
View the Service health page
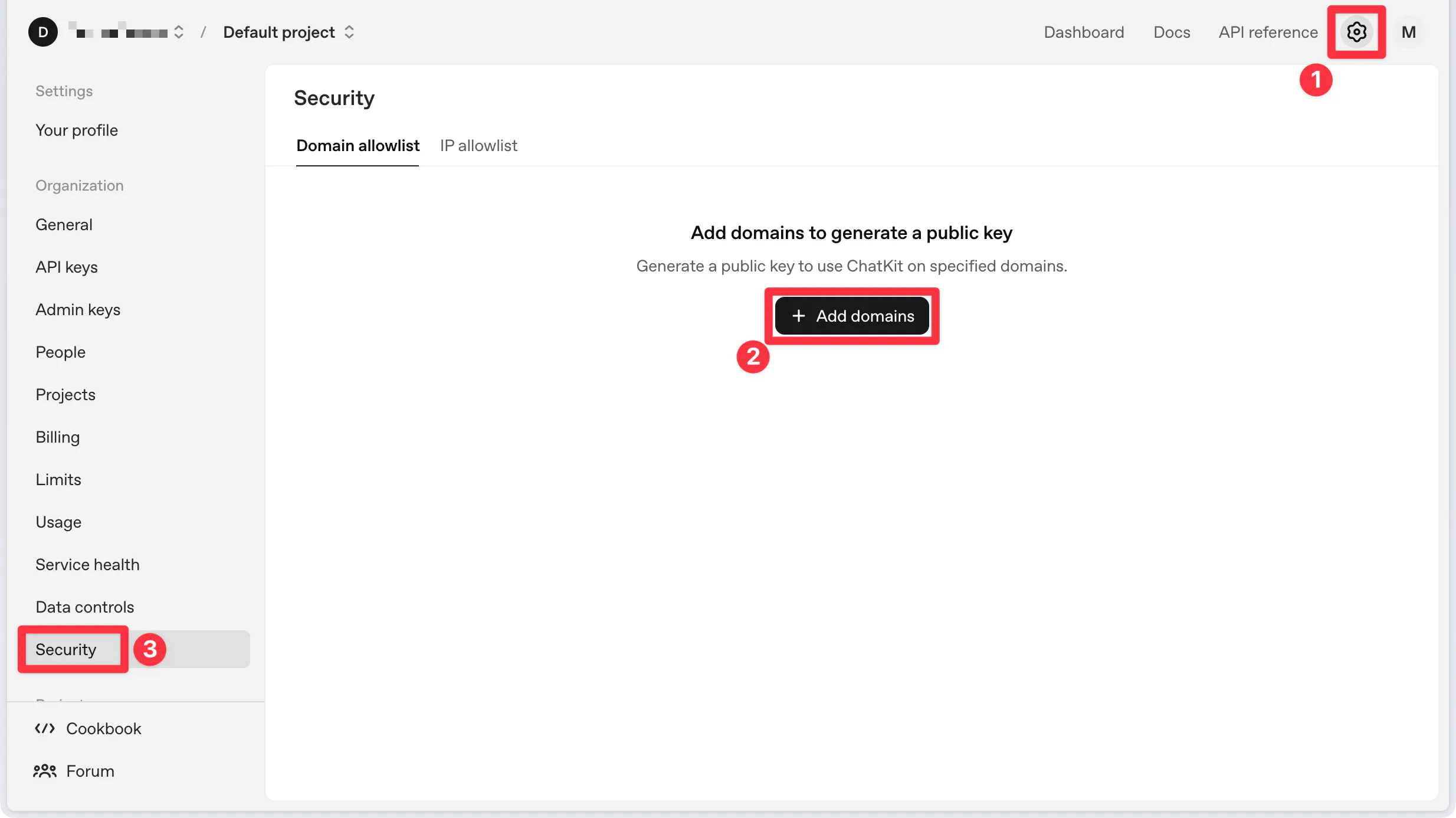[87, 564]
